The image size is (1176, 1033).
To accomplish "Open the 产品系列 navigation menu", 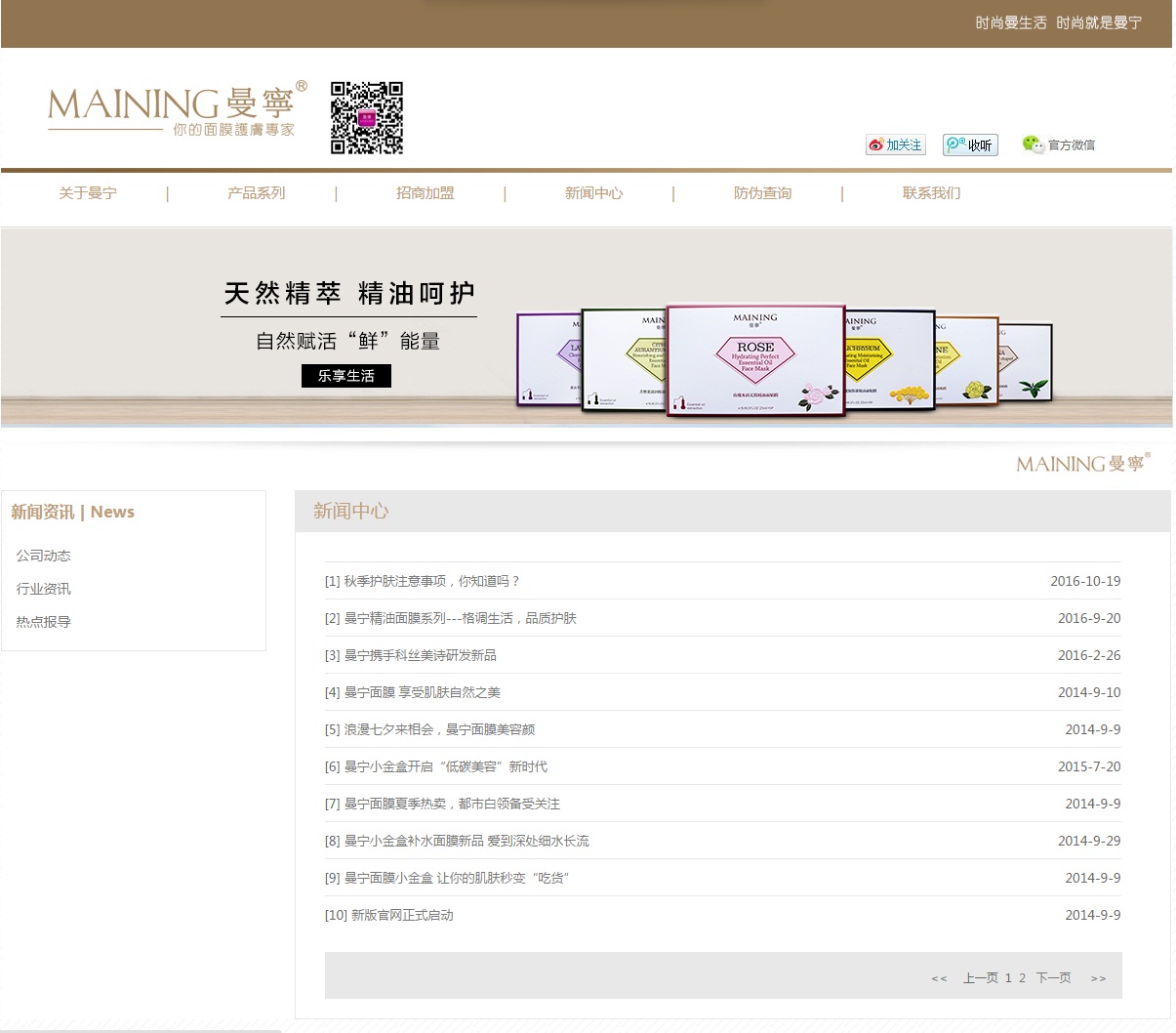I will (256, 193).
